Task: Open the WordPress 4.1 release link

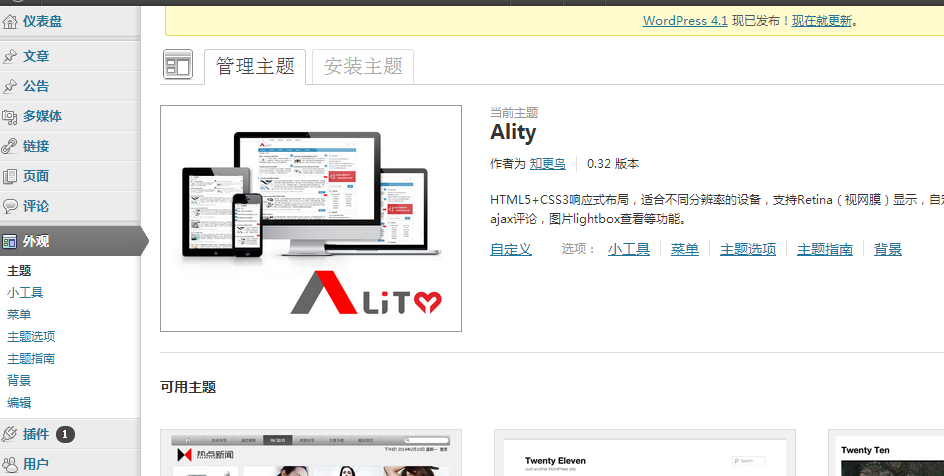Action: [685, 20]
